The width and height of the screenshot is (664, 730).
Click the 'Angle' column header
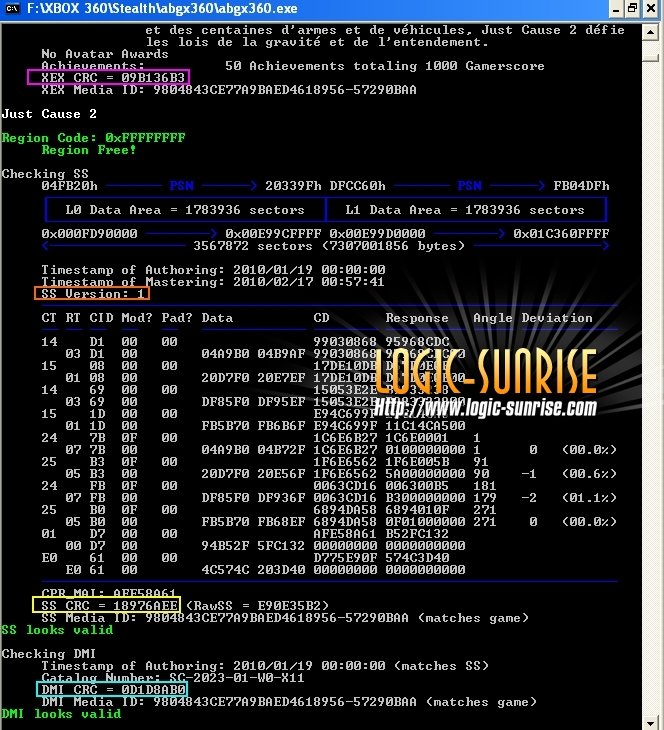(493, 318)
